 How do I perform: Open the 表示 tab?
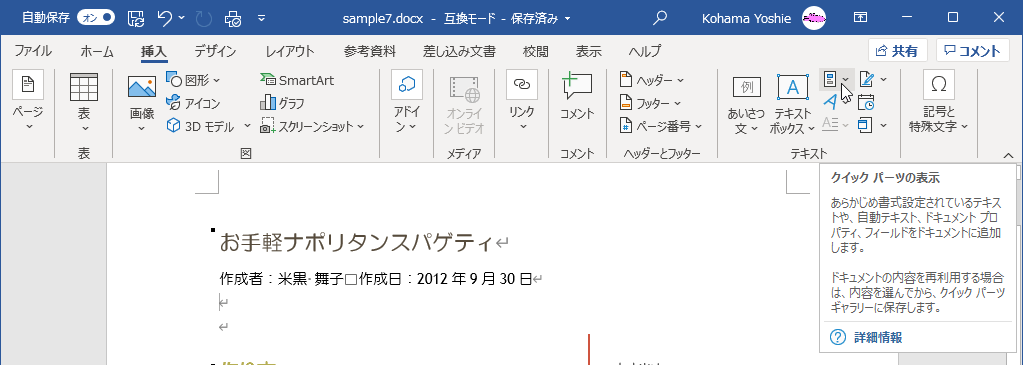pos(588,52)
